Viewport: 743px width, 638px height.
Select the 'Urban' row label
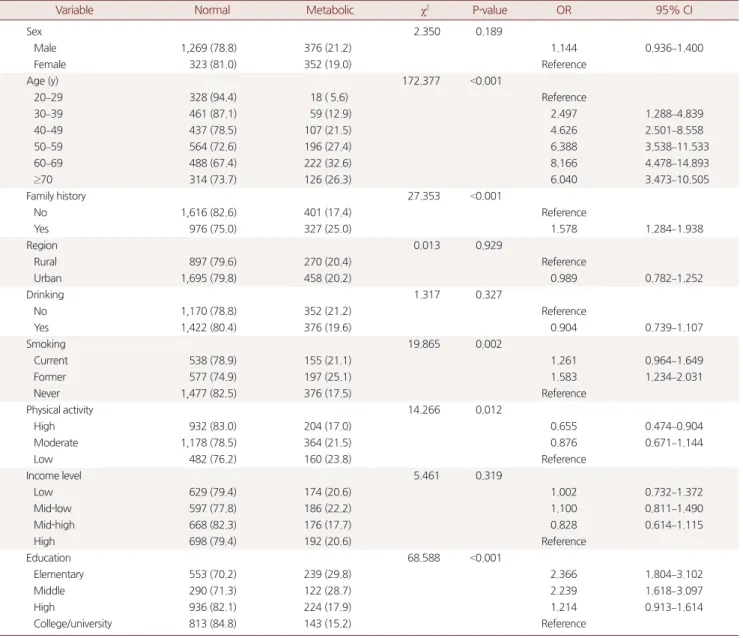[x=47, y=278]
